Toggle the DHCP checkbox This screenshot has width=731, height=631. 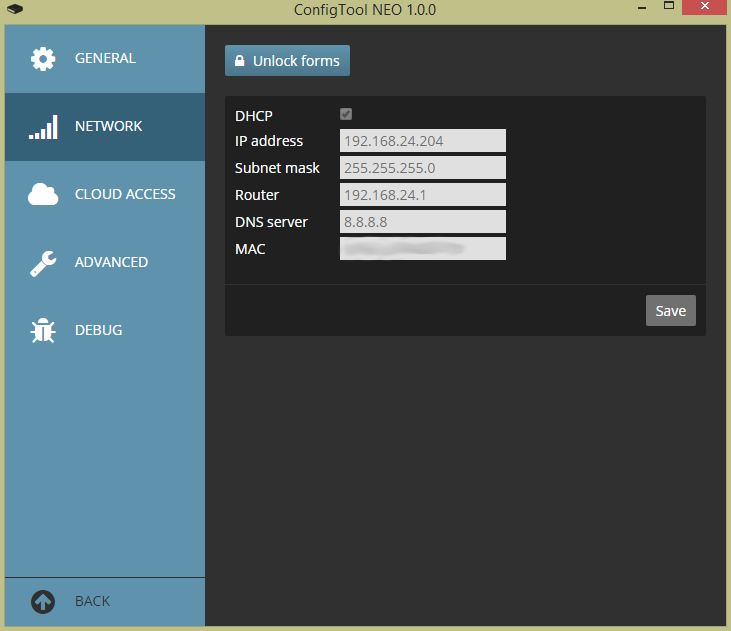click(346, 114)
